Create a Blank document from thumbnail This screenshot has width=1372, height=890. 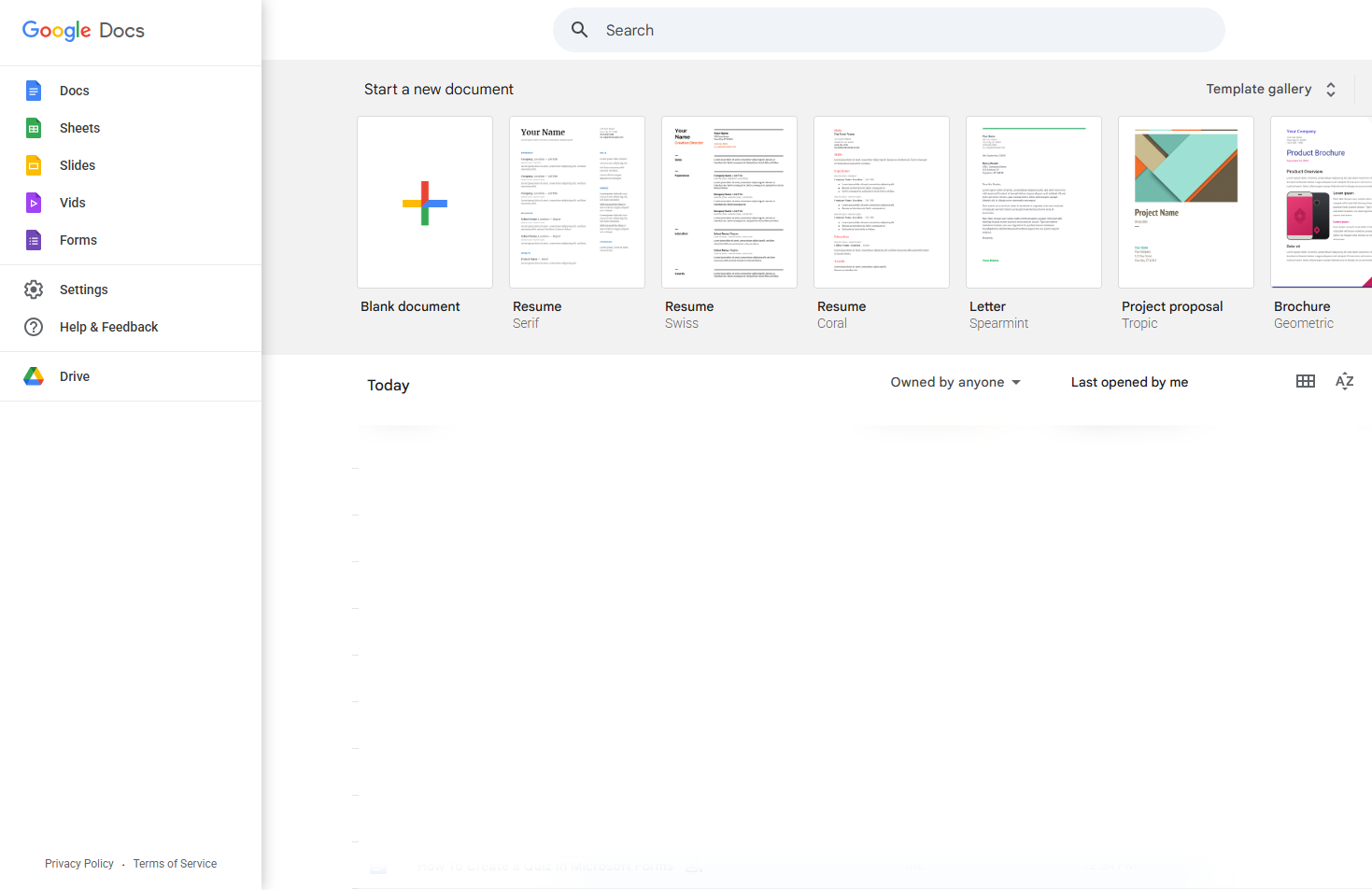[425, 203]
